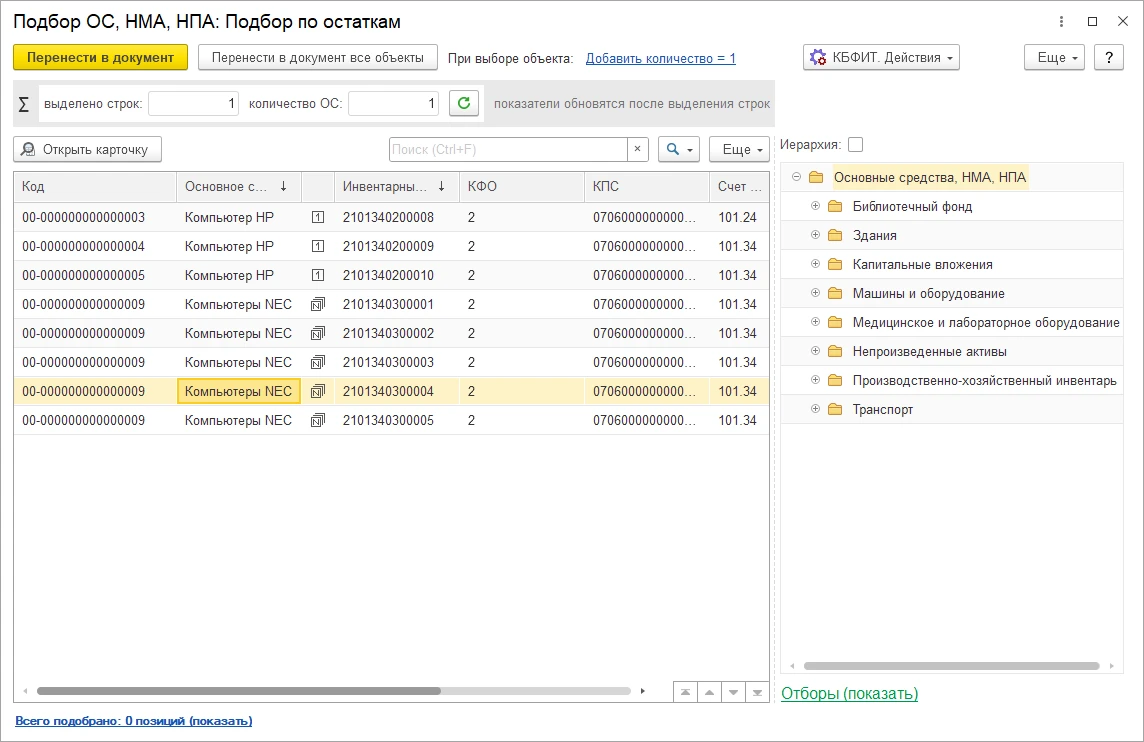Screen dimensions: 1144x742
Task: Open help with the question mark button
Action: tap(1109, 58)
